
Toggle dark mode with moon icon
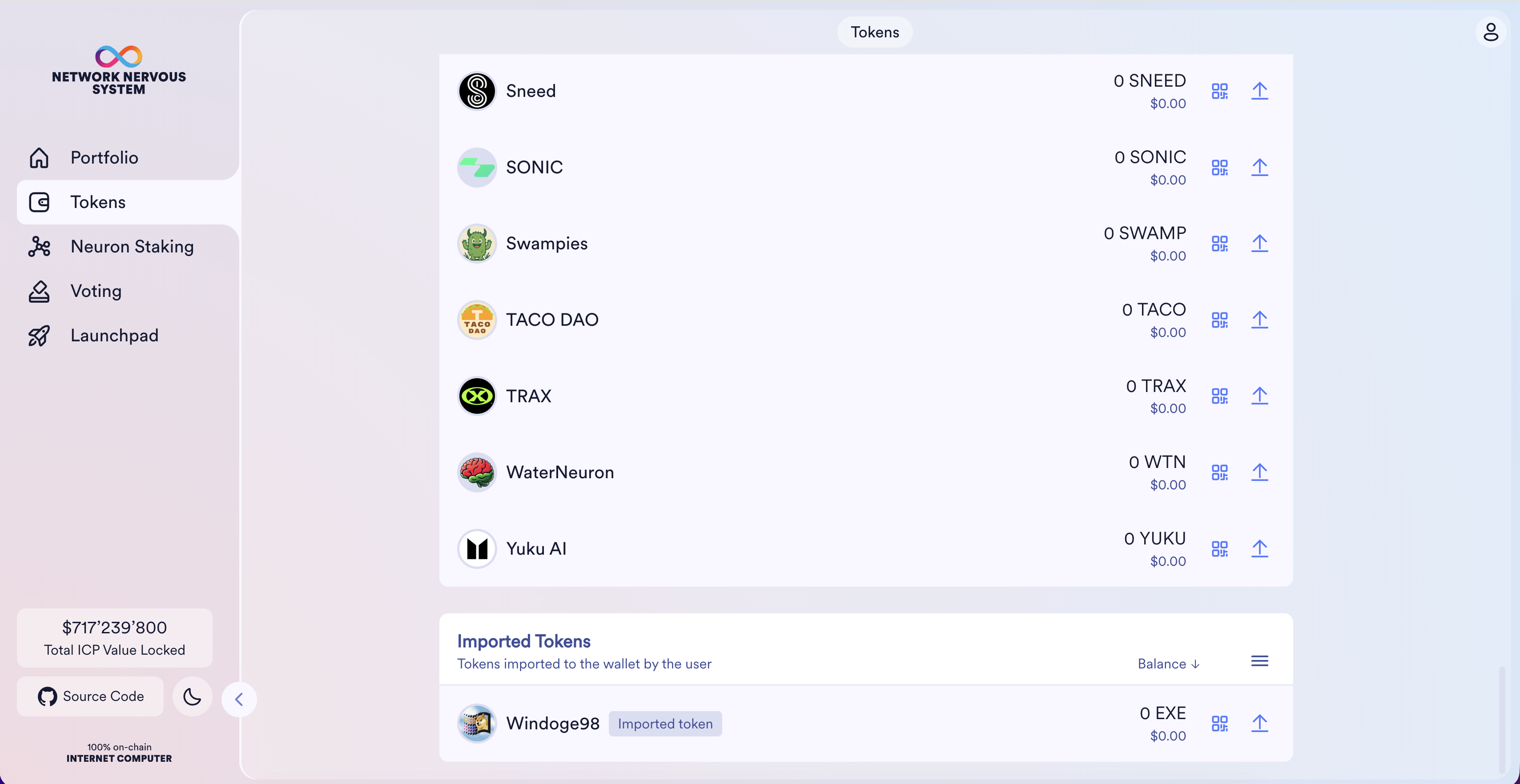pyautogui.click(x=192, y=697)
